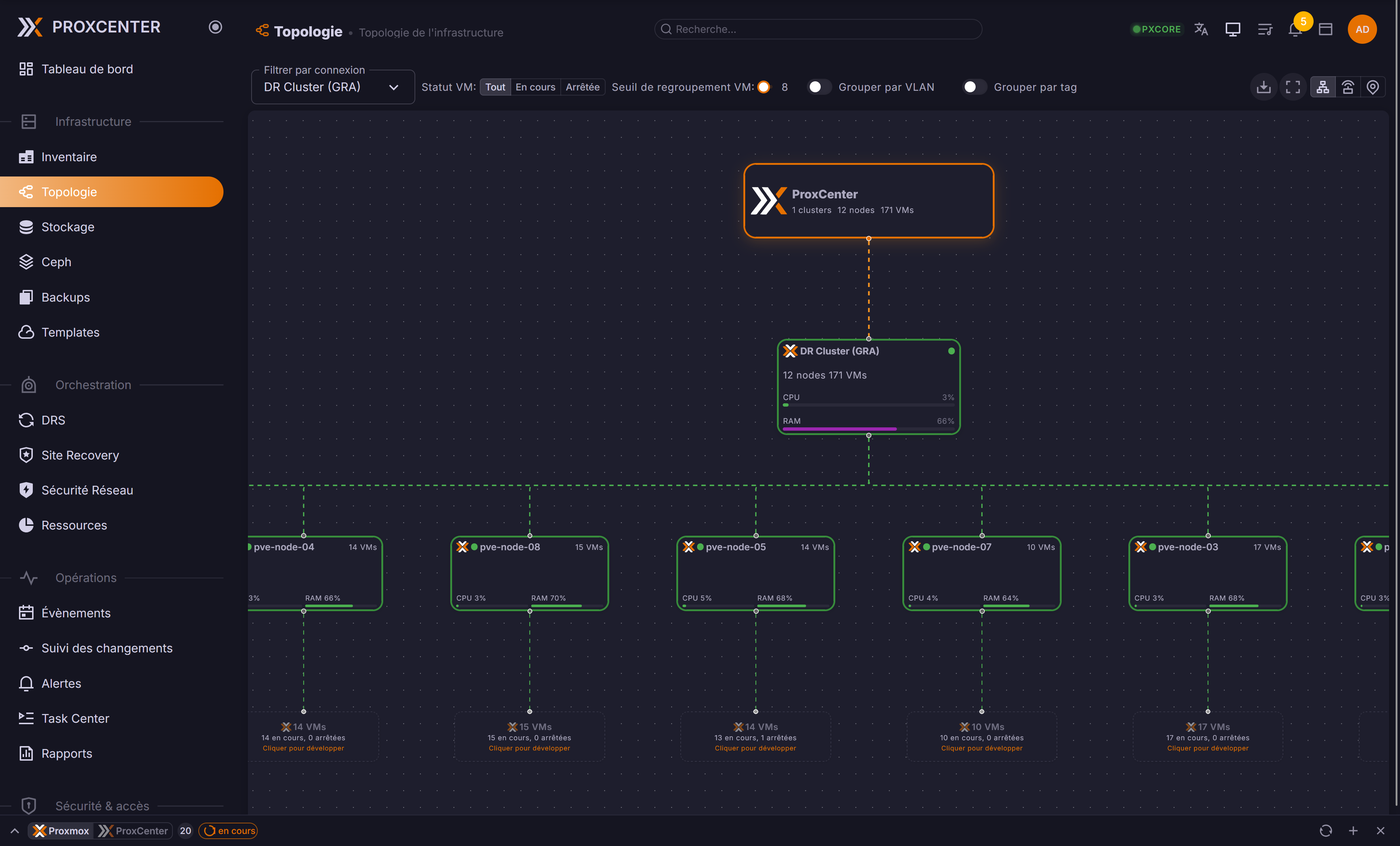Click the DRS refresh-cycle icon
The width and height of the screenshot is (1400, 846).
[26, 420]
